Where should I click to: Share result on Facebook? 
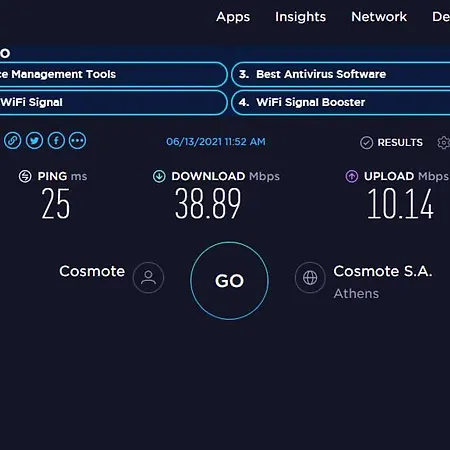click(x=56, y=141)
